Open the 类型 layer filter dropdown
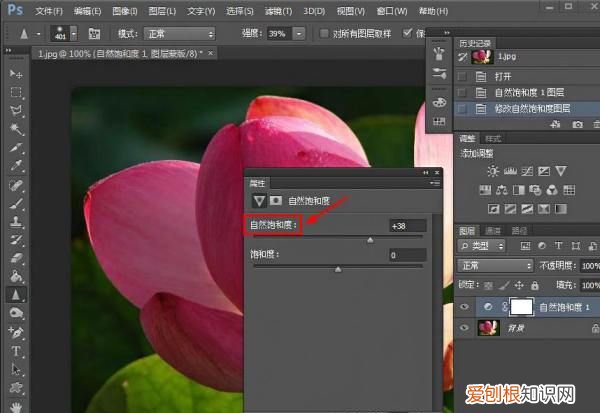Viewport: 600px width, 413px height. pyautogui.click(x=490, y=246)
